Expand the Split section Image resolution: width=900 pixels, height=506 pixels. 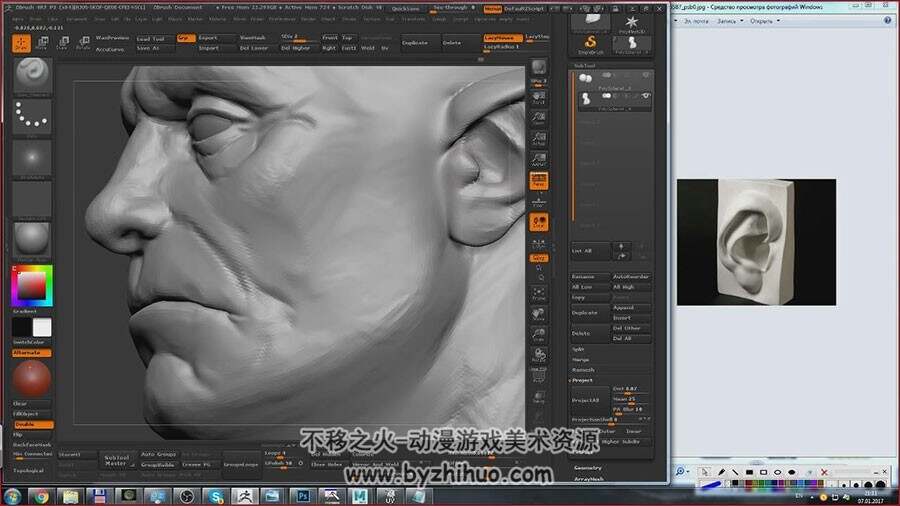[x=579, y=349]
